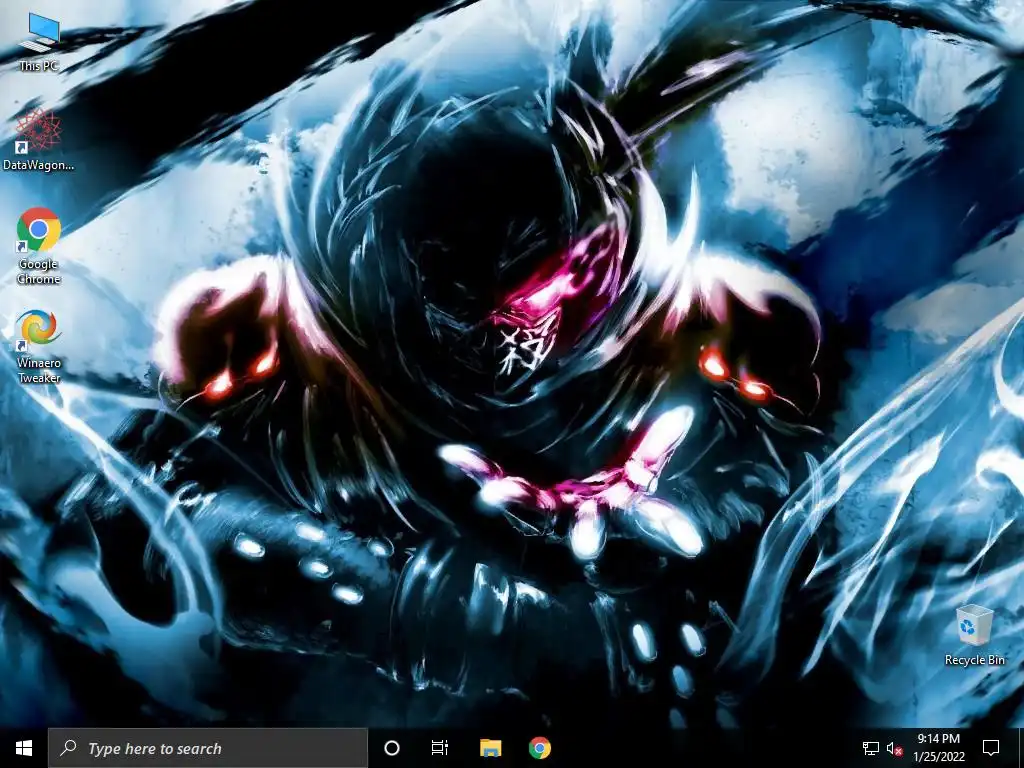Open the network status tray icon
Viewport: 1024px width, 768px height.
pyautogui.click(x=871, y=748)
